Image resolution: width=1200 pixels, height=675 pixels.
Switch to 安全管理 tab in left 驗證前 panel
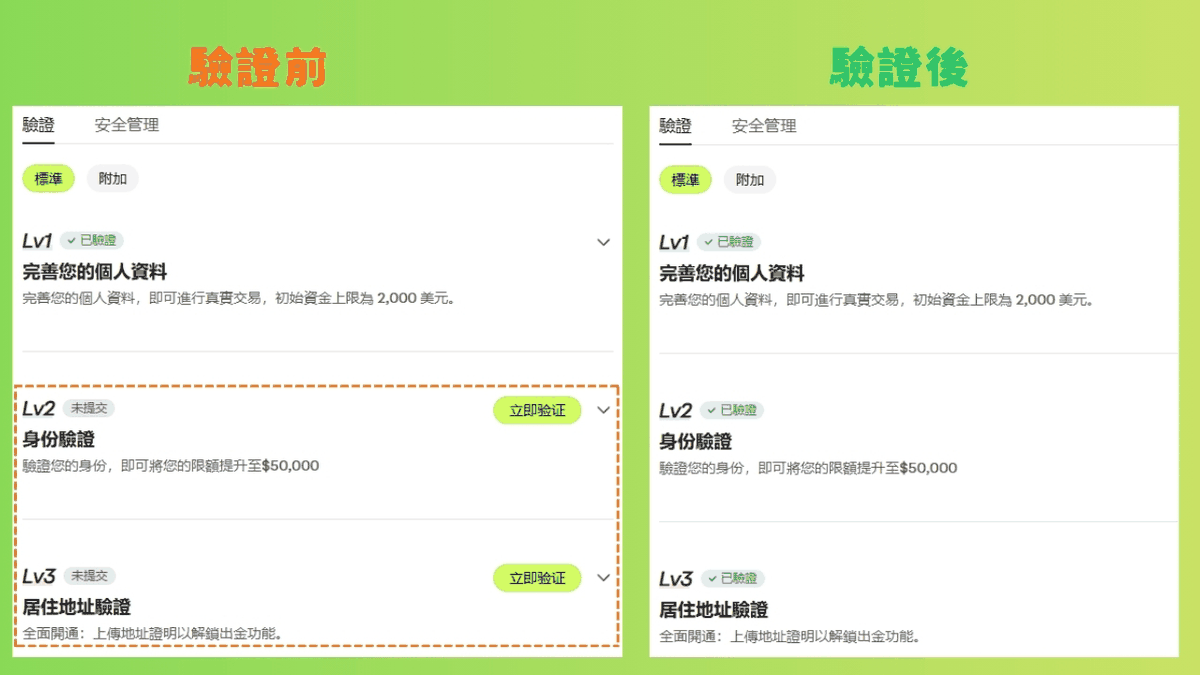coord(127,125)
